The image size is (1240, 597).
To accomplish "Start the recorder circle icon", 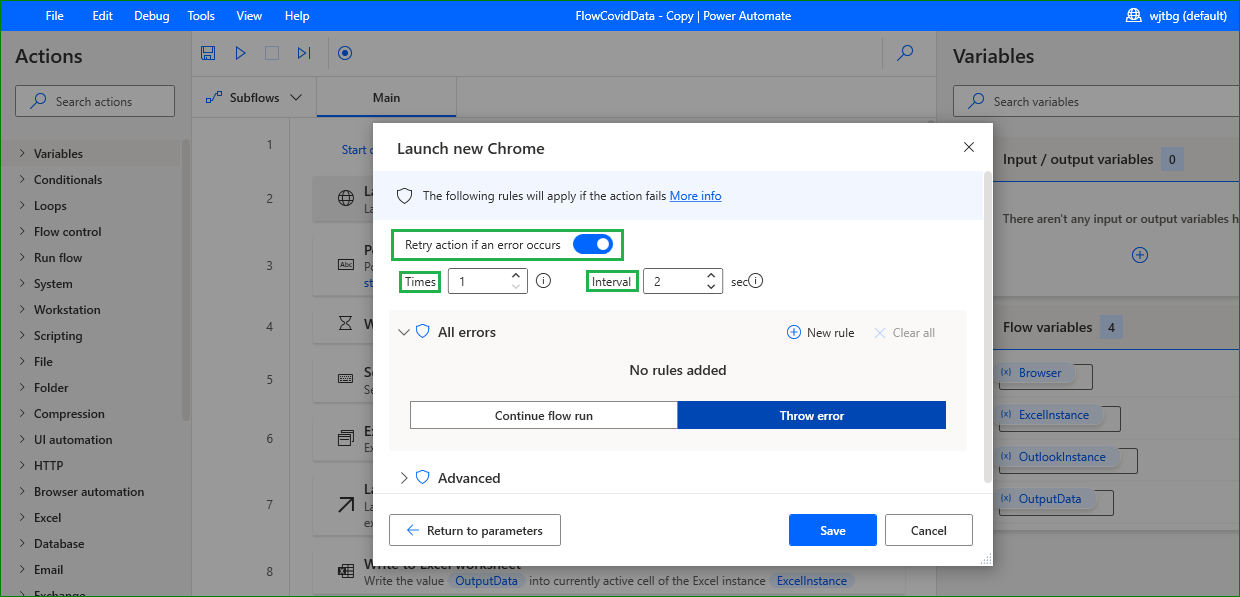I will (x=345, y=53).
